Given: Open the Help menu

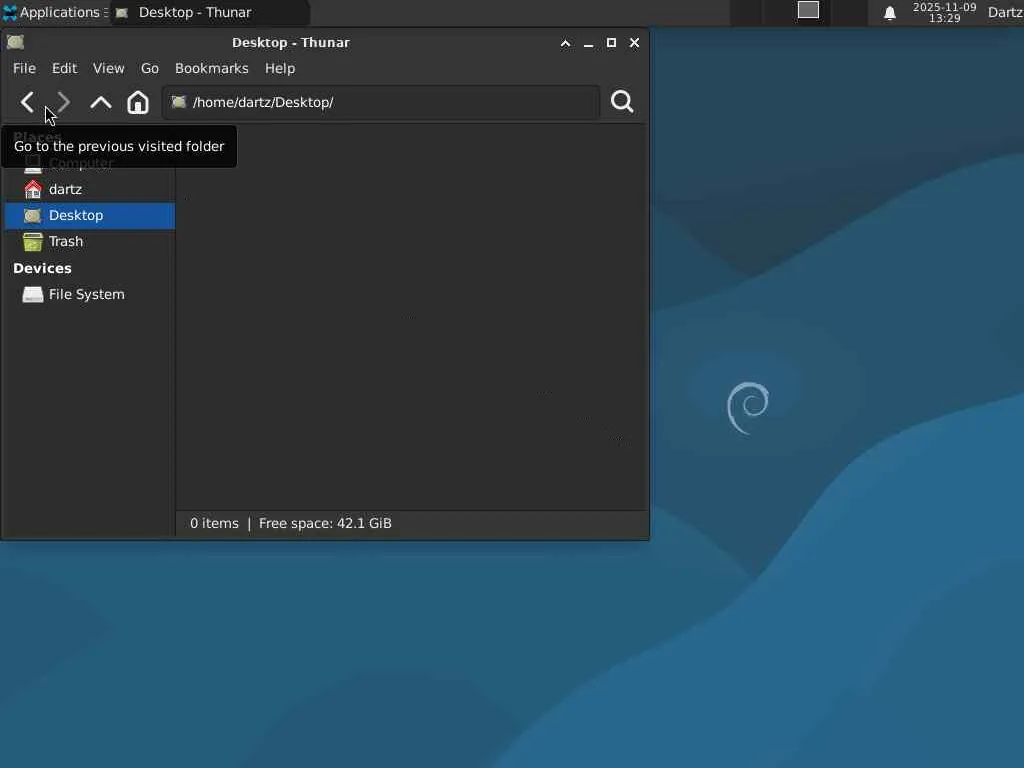Looking at the screenshot, I should click(280, 68).
